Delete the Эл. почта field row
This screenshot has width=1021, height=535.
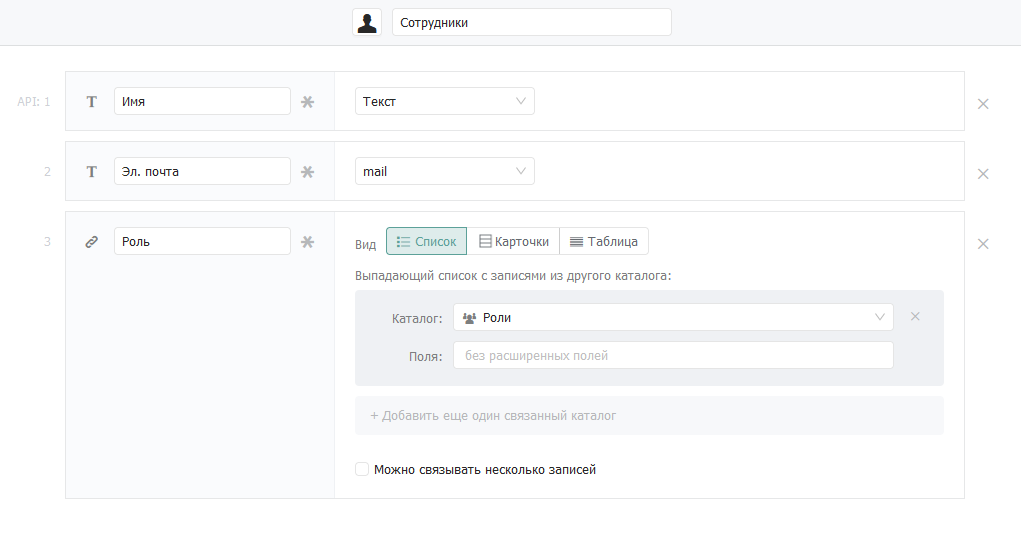983,174
